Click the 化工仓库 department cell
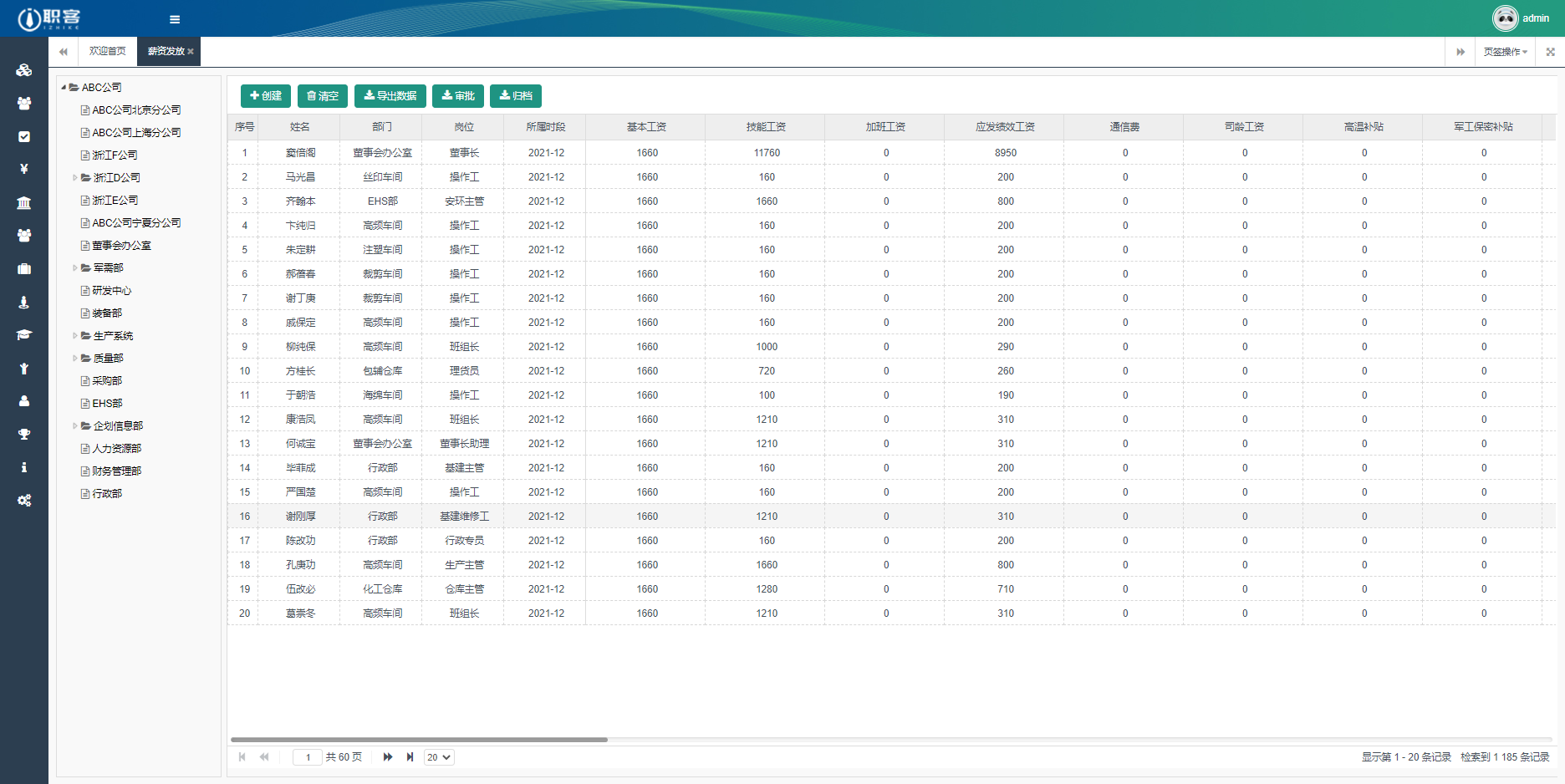1565x784 pixels. point(382,589)
